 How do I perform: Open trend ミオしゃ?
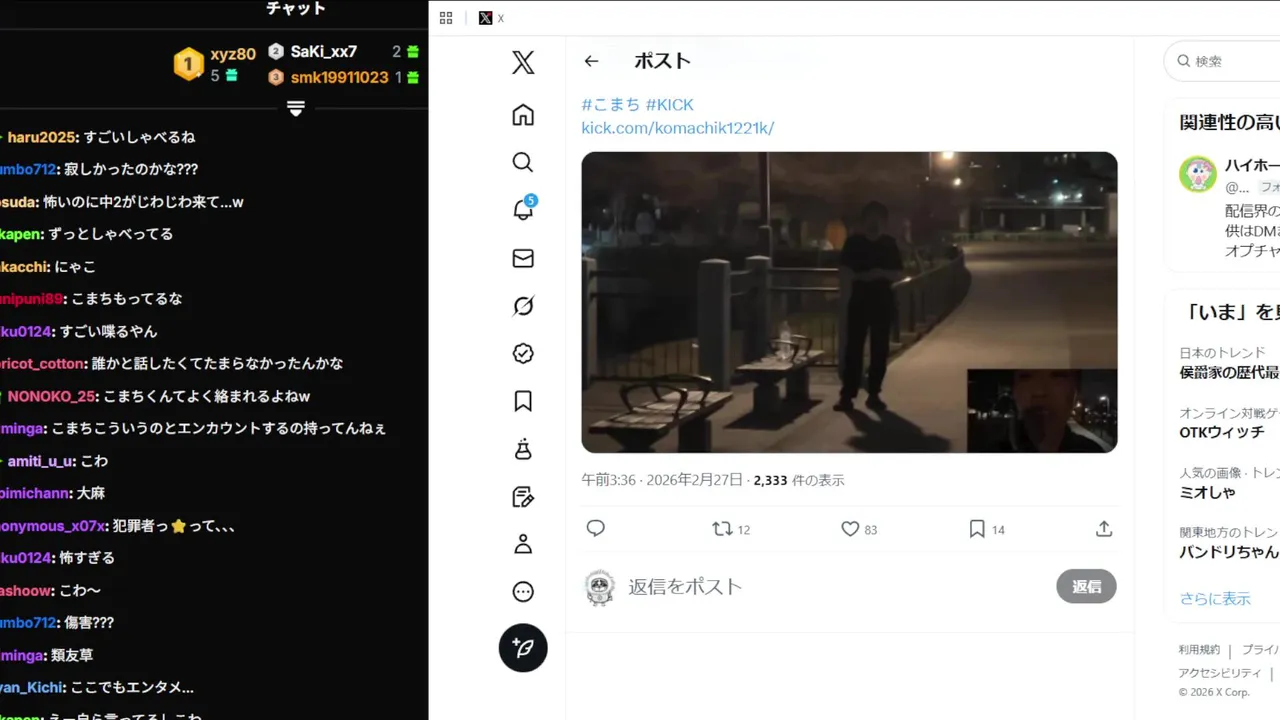(x=1207, y=492)
